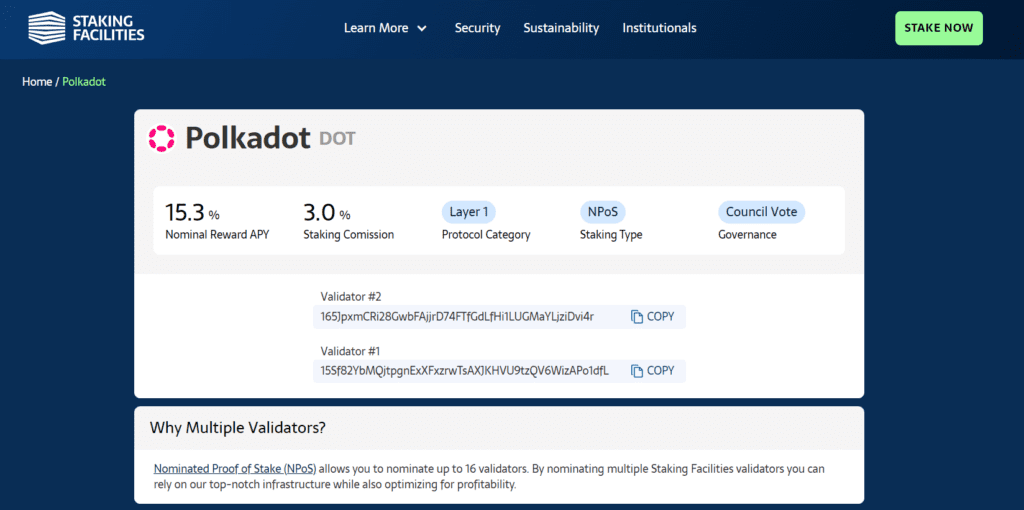Select the Validator #1 address text
This screenshot has width=1024, height=510.
[x=464, y=371]
